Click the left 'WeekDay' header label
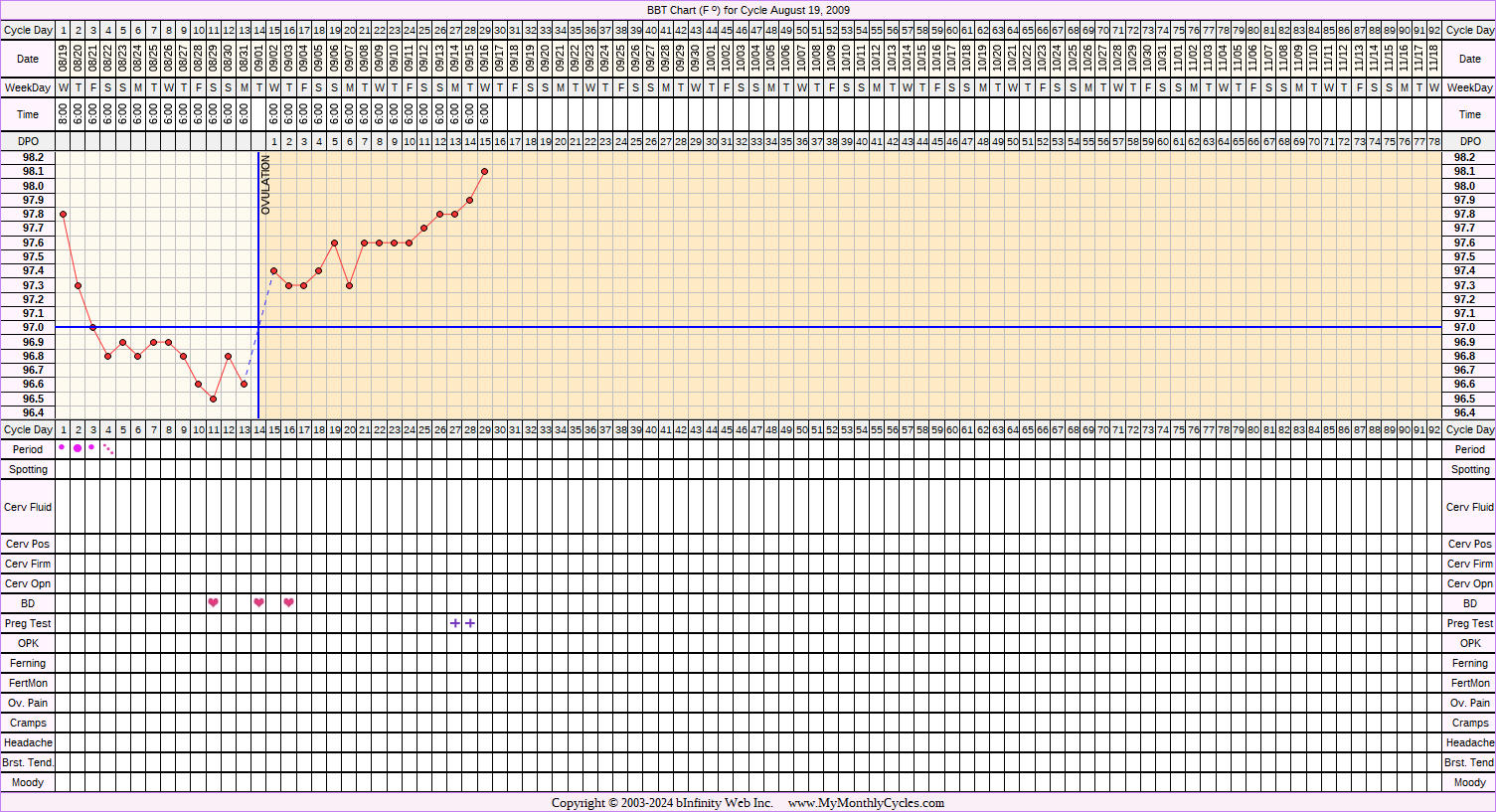The height and width of the screenshot is (812, 1496). [x=28, y=87]
